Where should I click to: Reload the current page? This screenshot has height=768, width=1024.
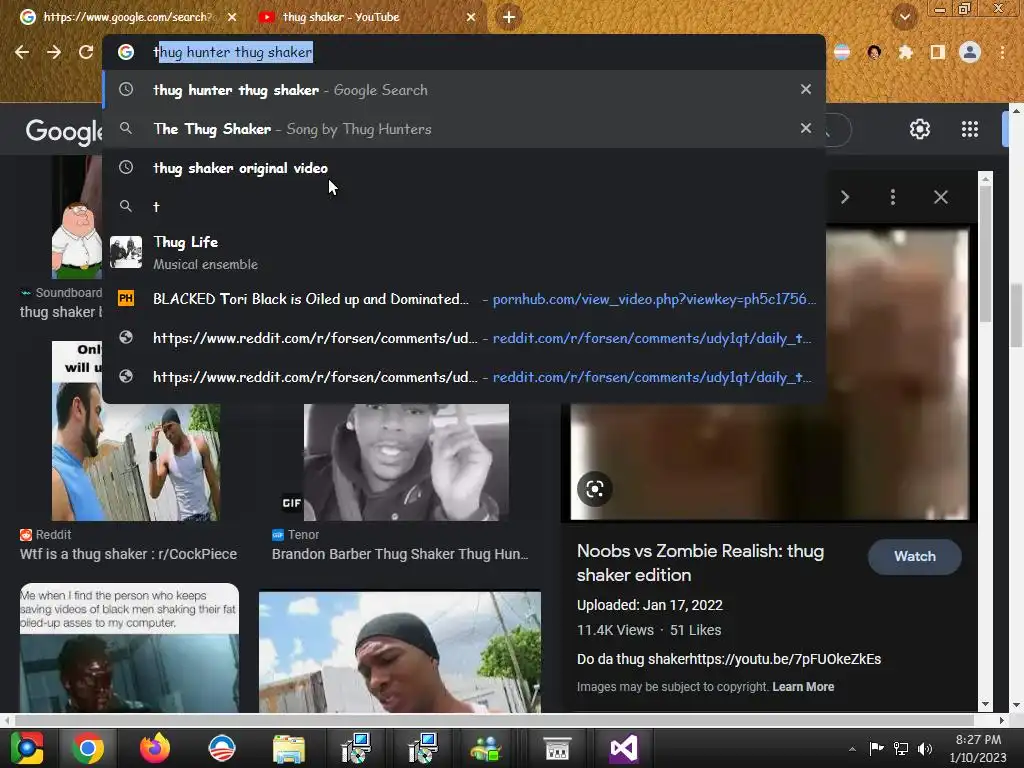click(x=86, y=52)
